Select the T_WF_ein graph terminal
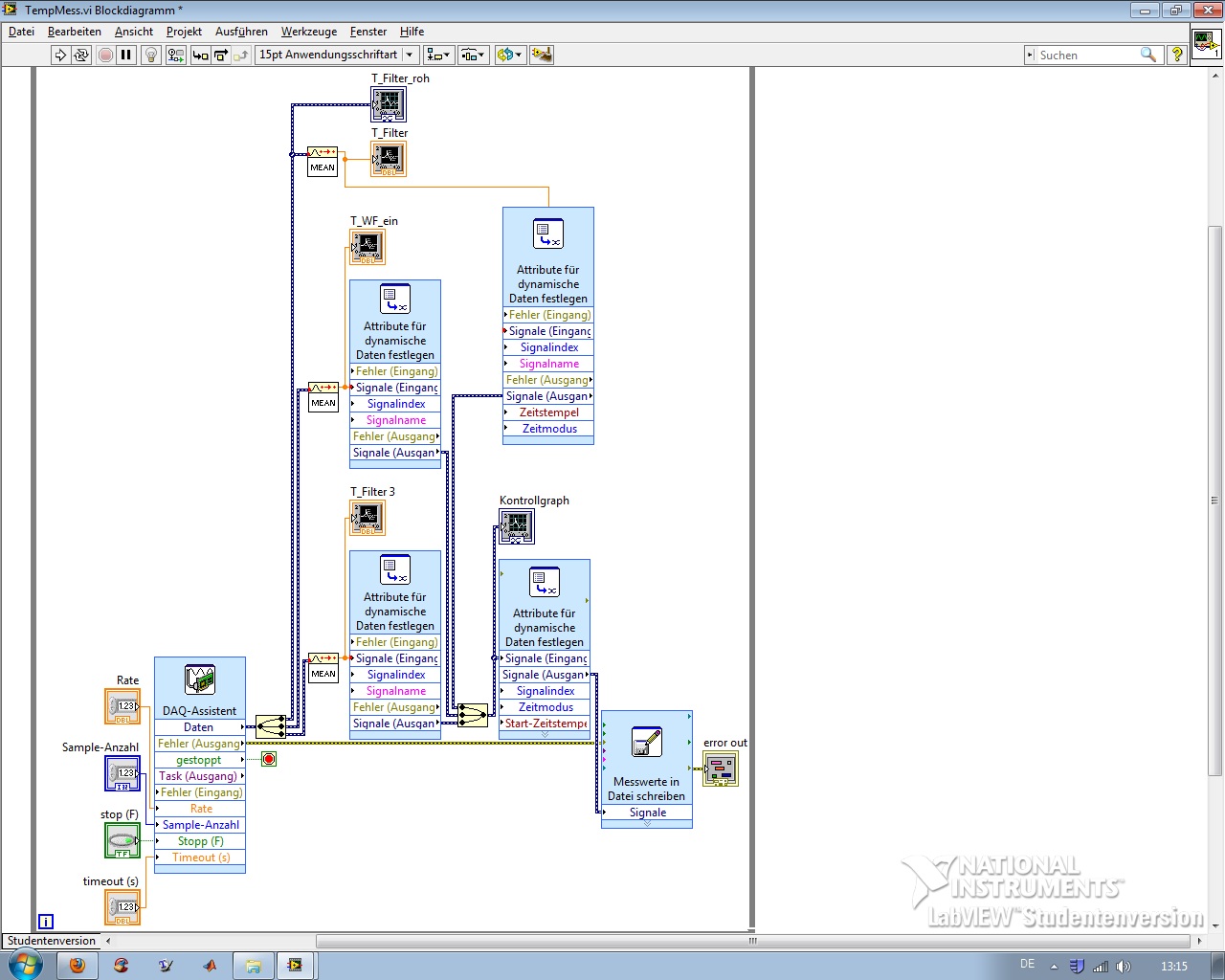Viewport: 1225px width, 980px height. (367, 247)
